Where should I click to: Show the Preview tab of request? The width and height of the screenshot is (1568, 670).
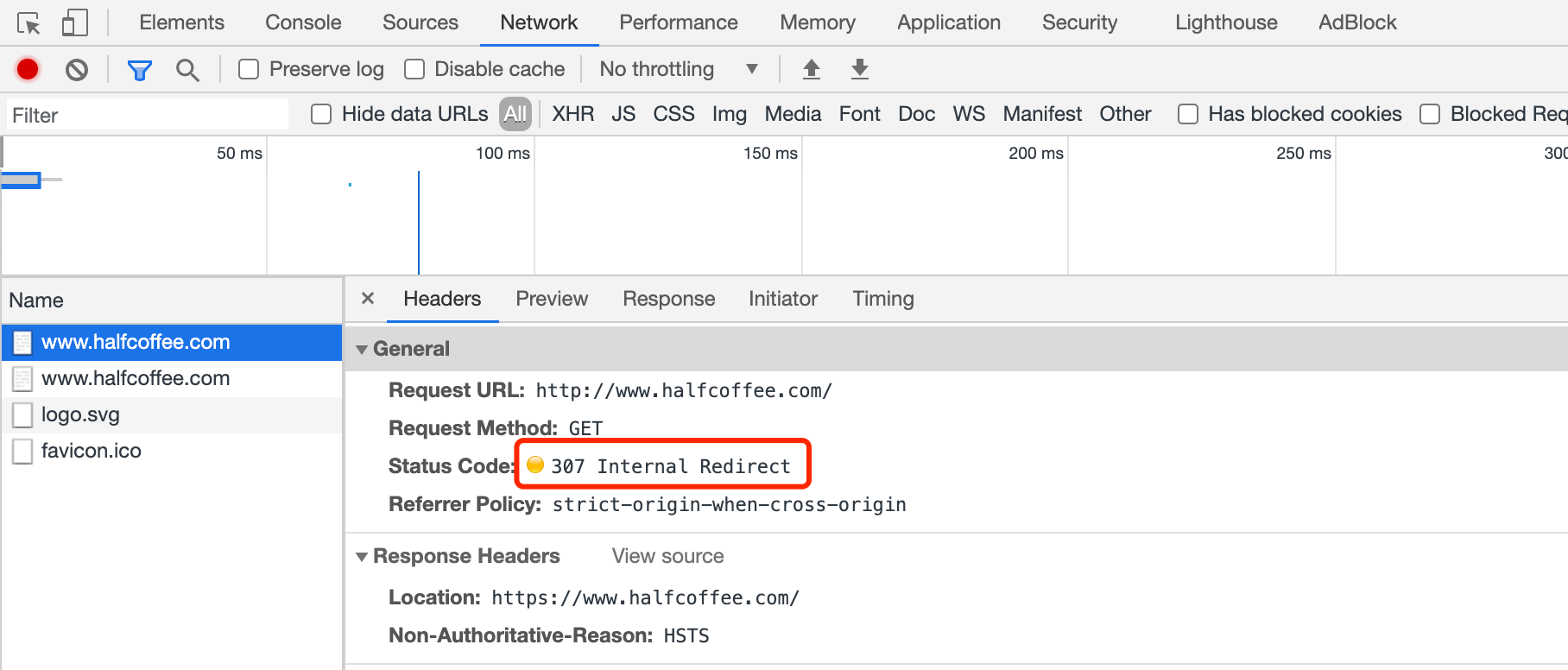552,299
